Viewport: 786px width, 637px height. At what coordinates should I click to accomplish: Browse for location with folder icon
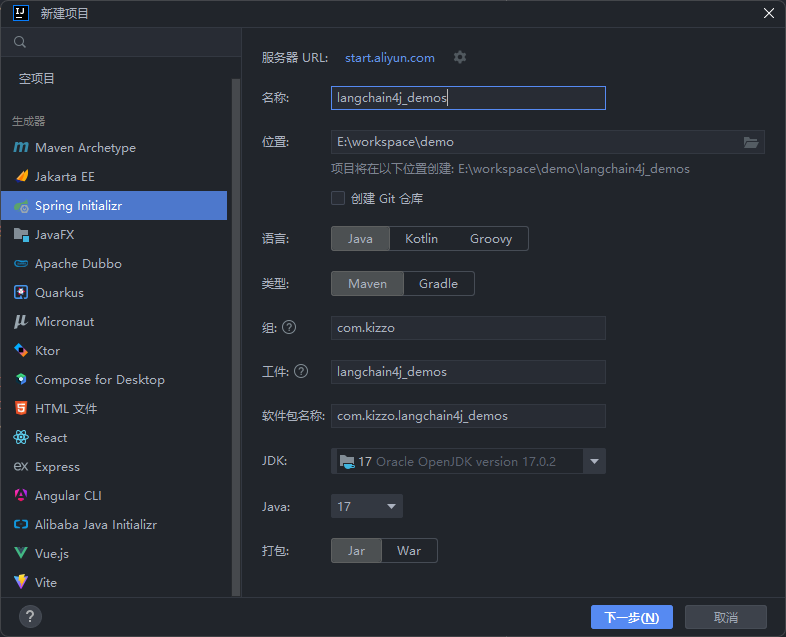pyautogui.click(x=750, y=142)
